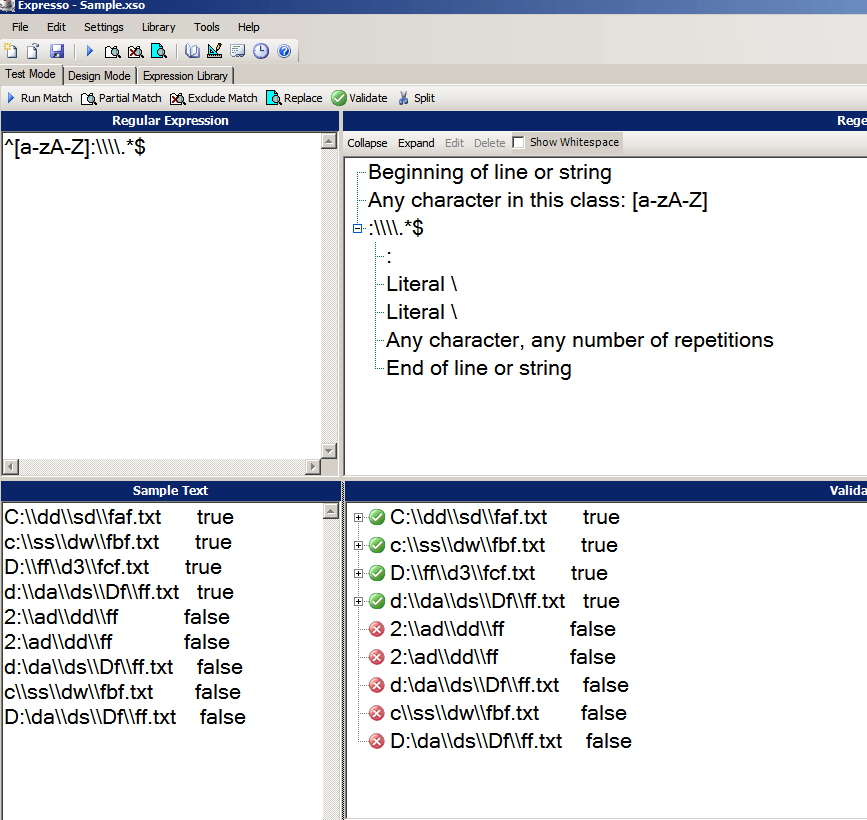Screen dimensions: 867x820
Task: Click the Sample Text scroll up arrow
Action: click(x=331, y=511)
